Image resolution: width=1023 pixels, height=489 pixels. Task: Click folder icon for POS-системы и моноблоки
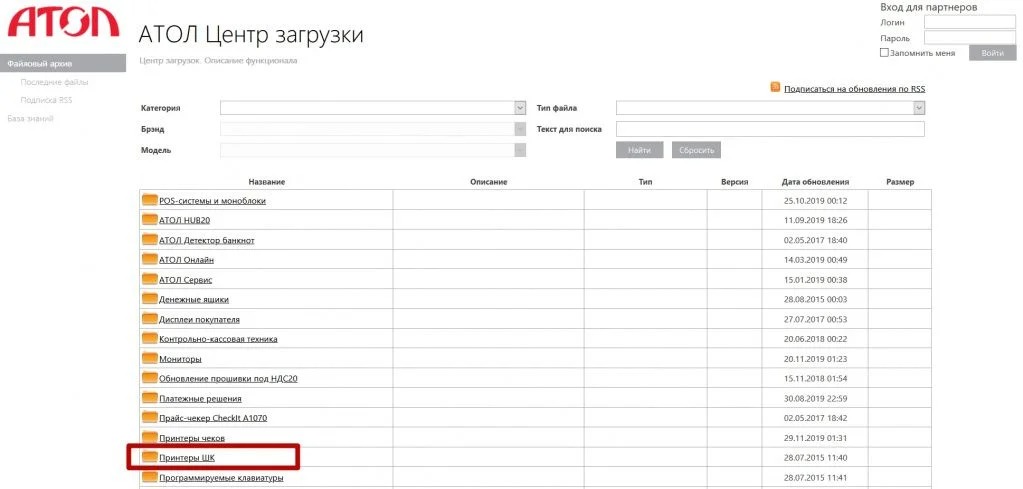click(150, 200)
